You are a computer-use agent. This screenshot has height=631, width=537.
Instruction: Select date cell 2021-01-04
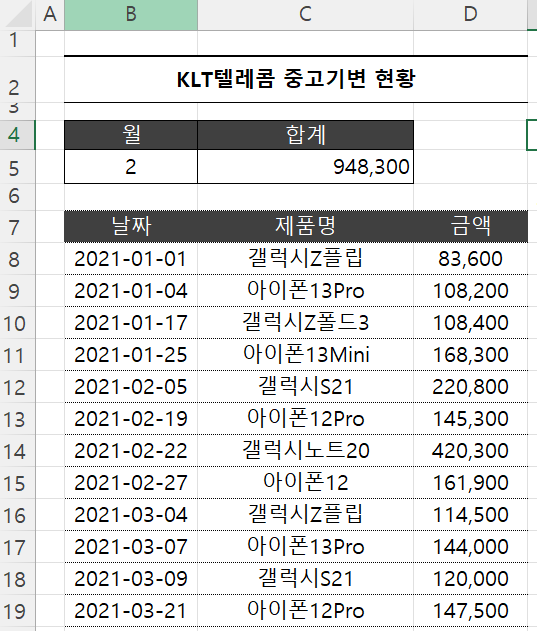tap(131, 291)
